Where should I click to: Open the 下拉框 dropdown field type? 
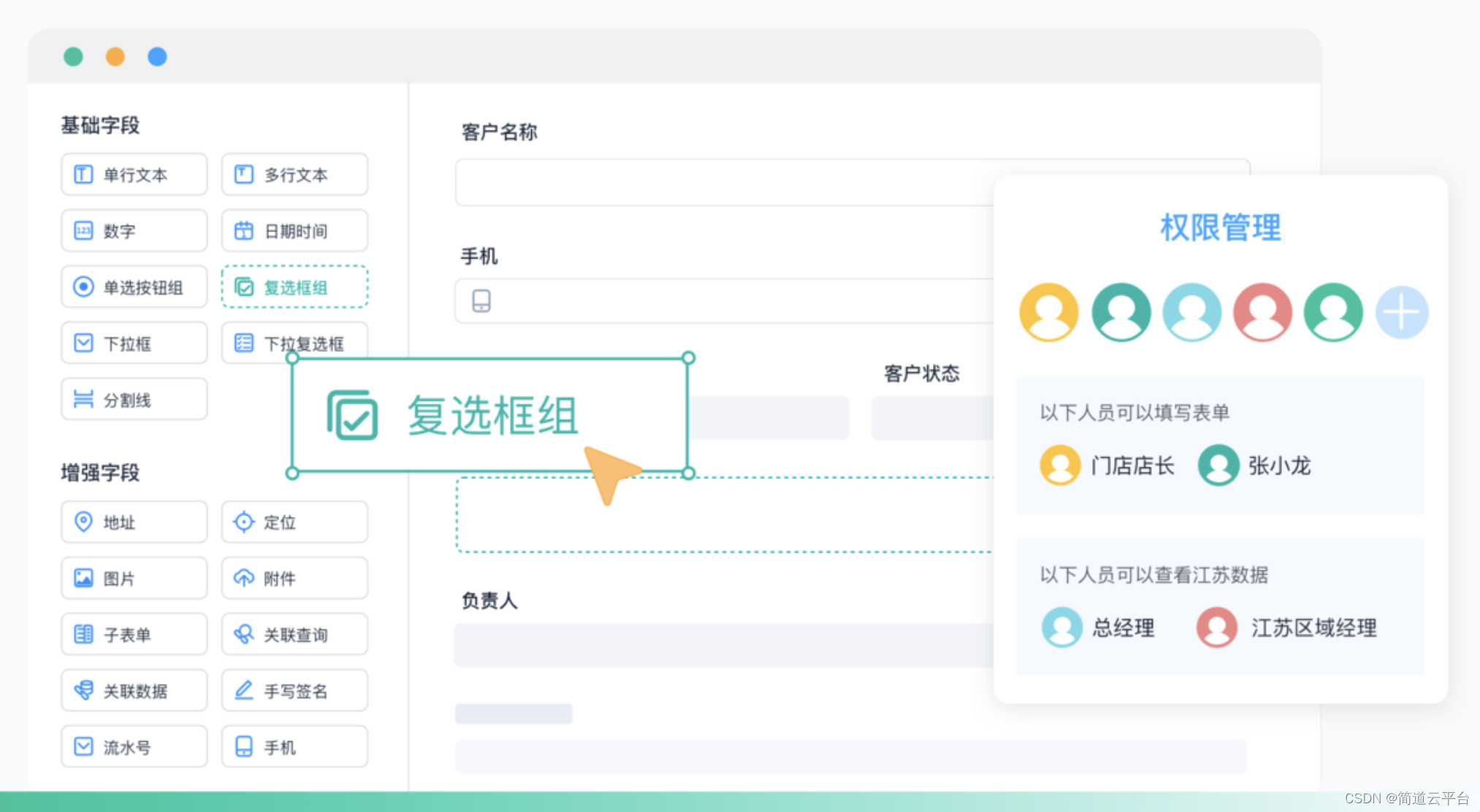pos(134,343)
